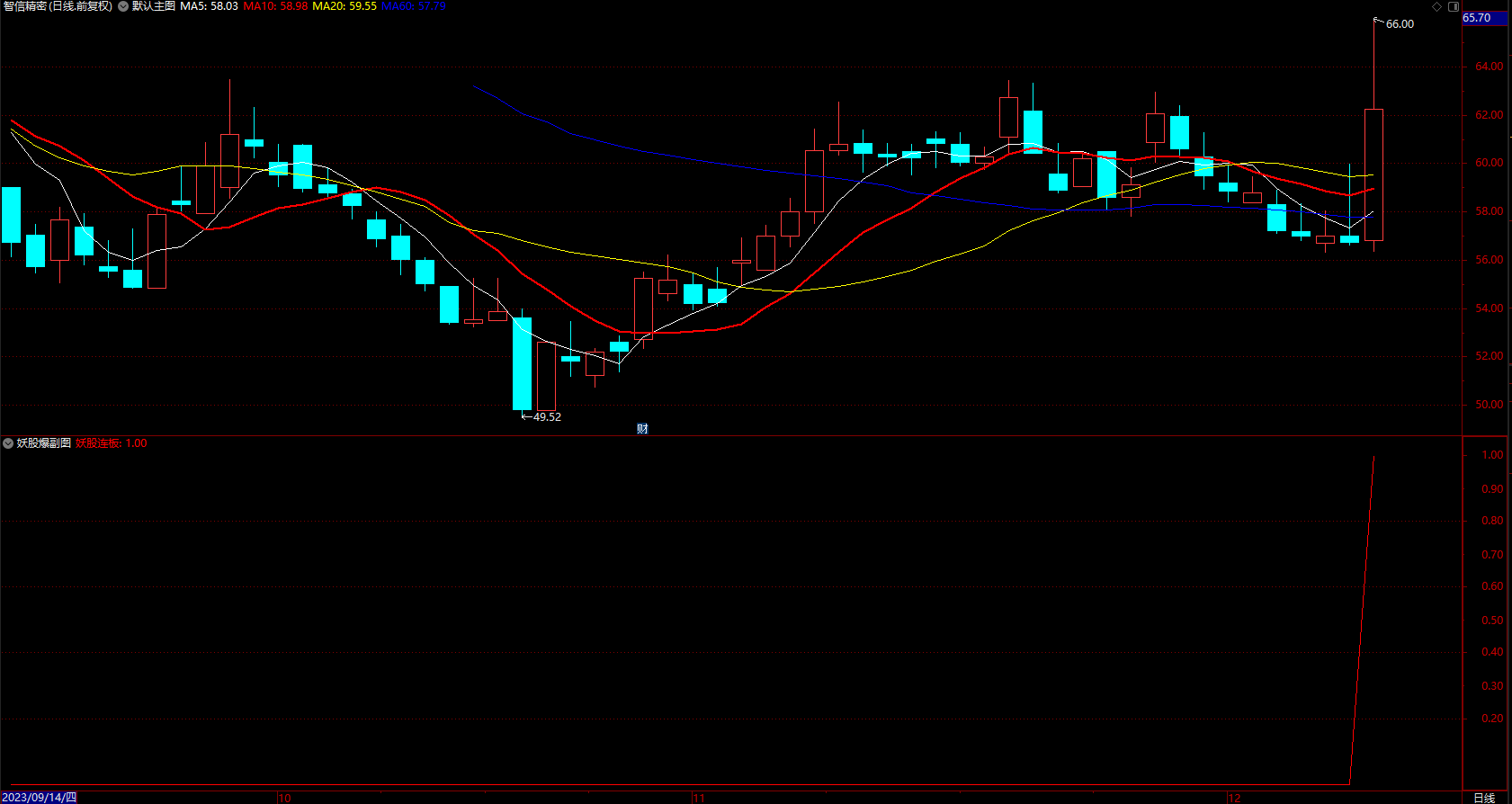The image size is (1512, 804).
Task: Click the 0.20 sub-chart axis label
Action: pos(1492,719)
